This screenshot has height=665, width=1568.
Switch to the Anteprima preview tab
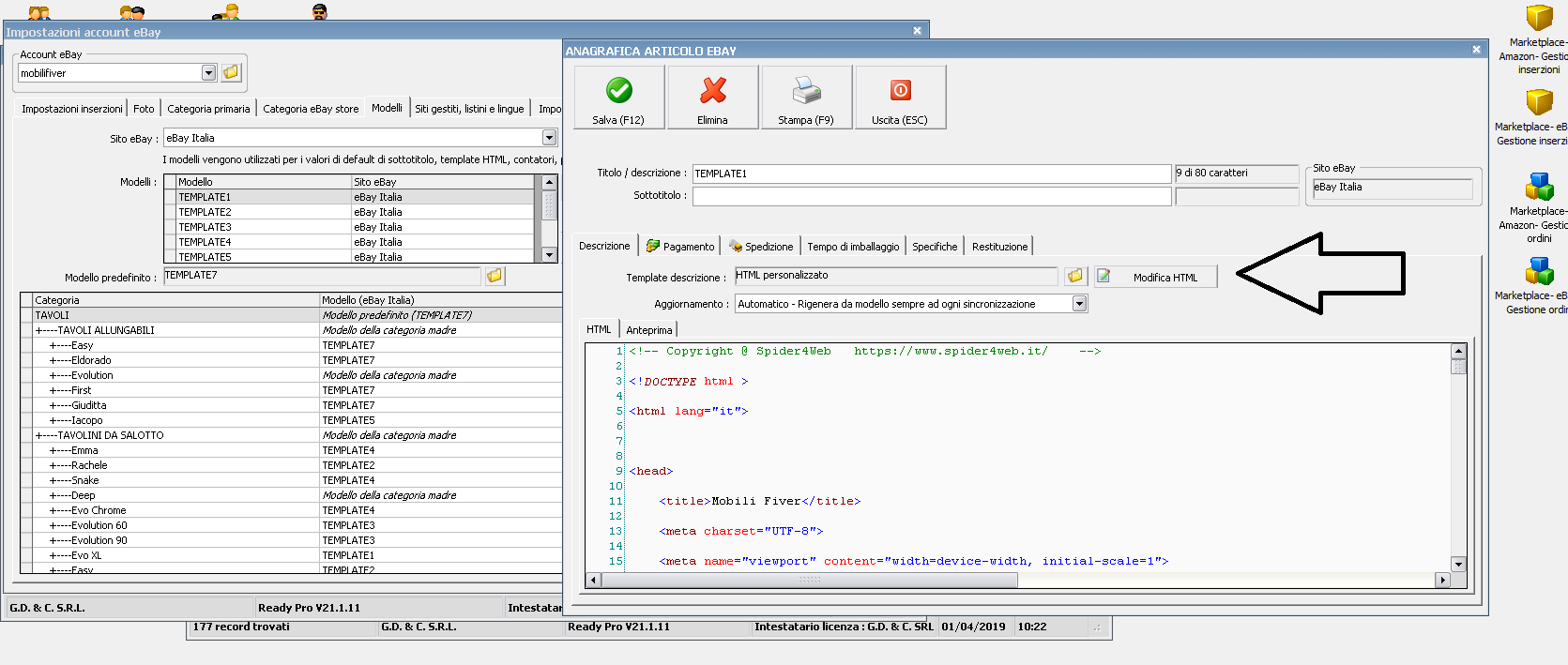(x=649, y=330)
